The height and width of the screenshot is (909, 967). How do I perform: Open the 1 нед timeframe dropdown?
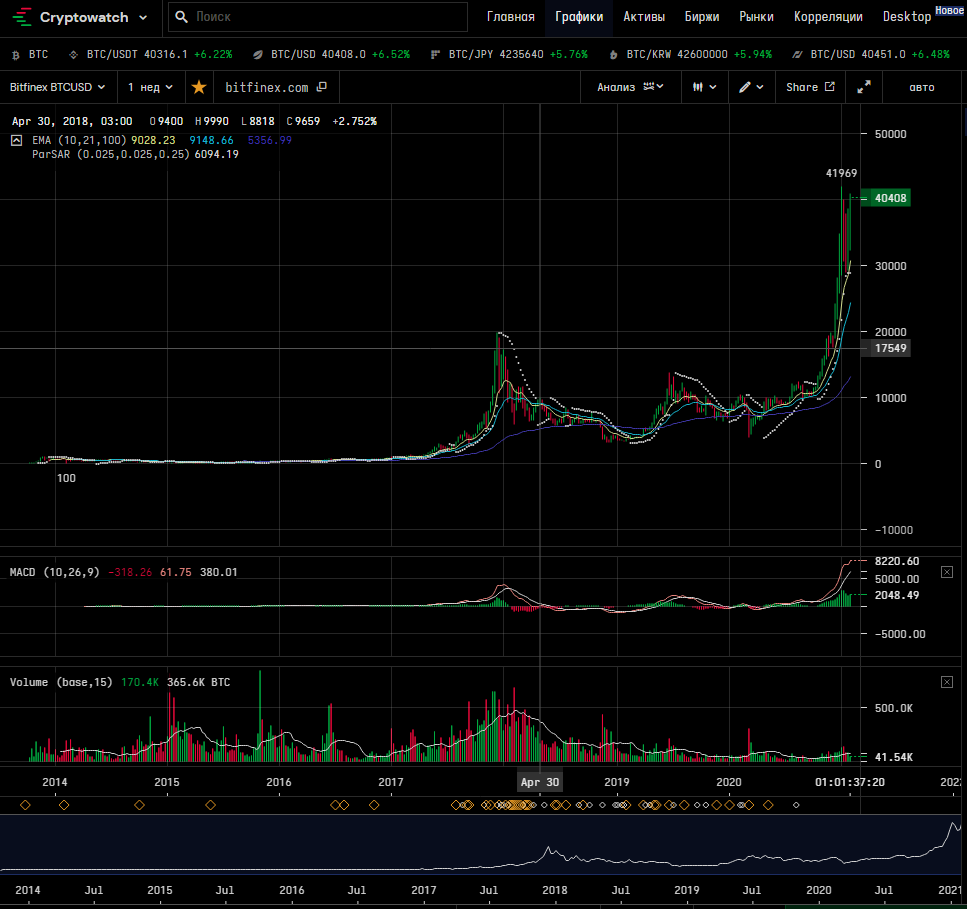point(150,87)
